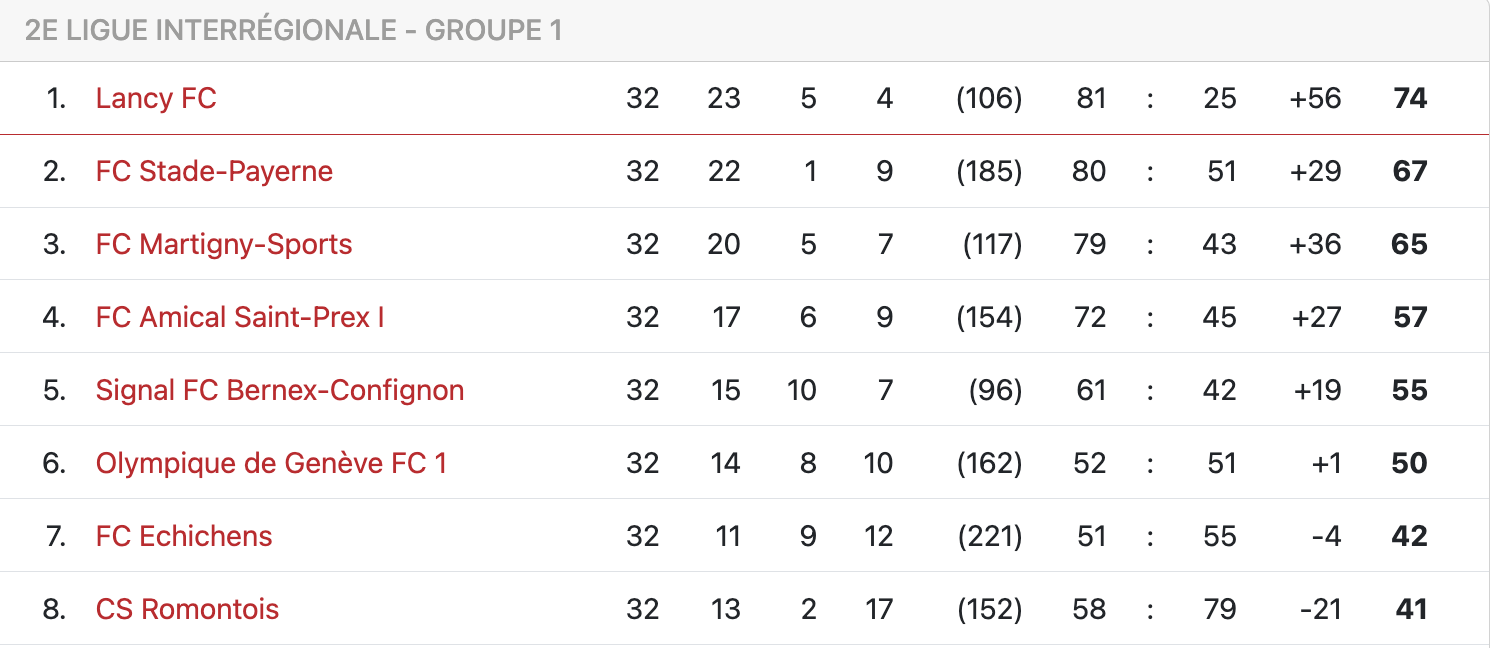Click Lancy FC's 74 points total
The height and width of the screenshot is (648, 1492).
pyautogui.click(x=1409, y=98)
